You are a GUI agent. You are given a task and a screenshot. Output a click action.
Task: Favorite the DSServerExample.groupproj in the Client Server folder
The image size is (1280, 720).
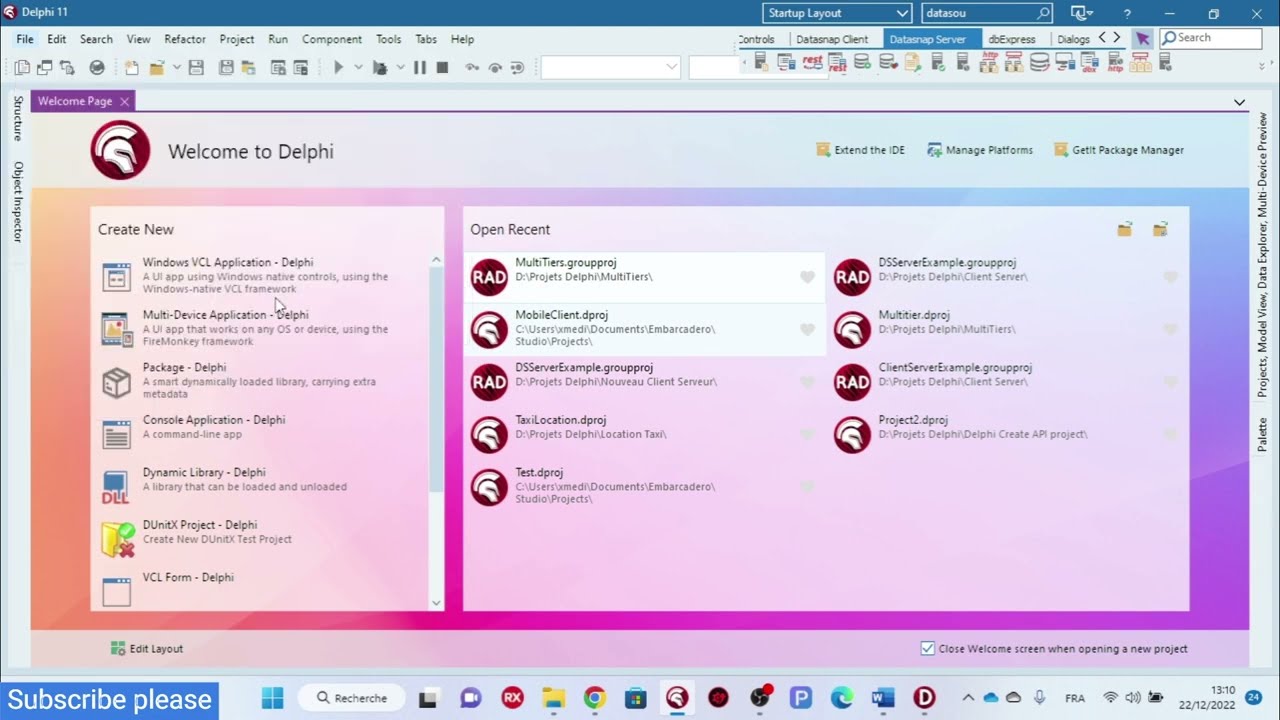[x=1170, y=277]
